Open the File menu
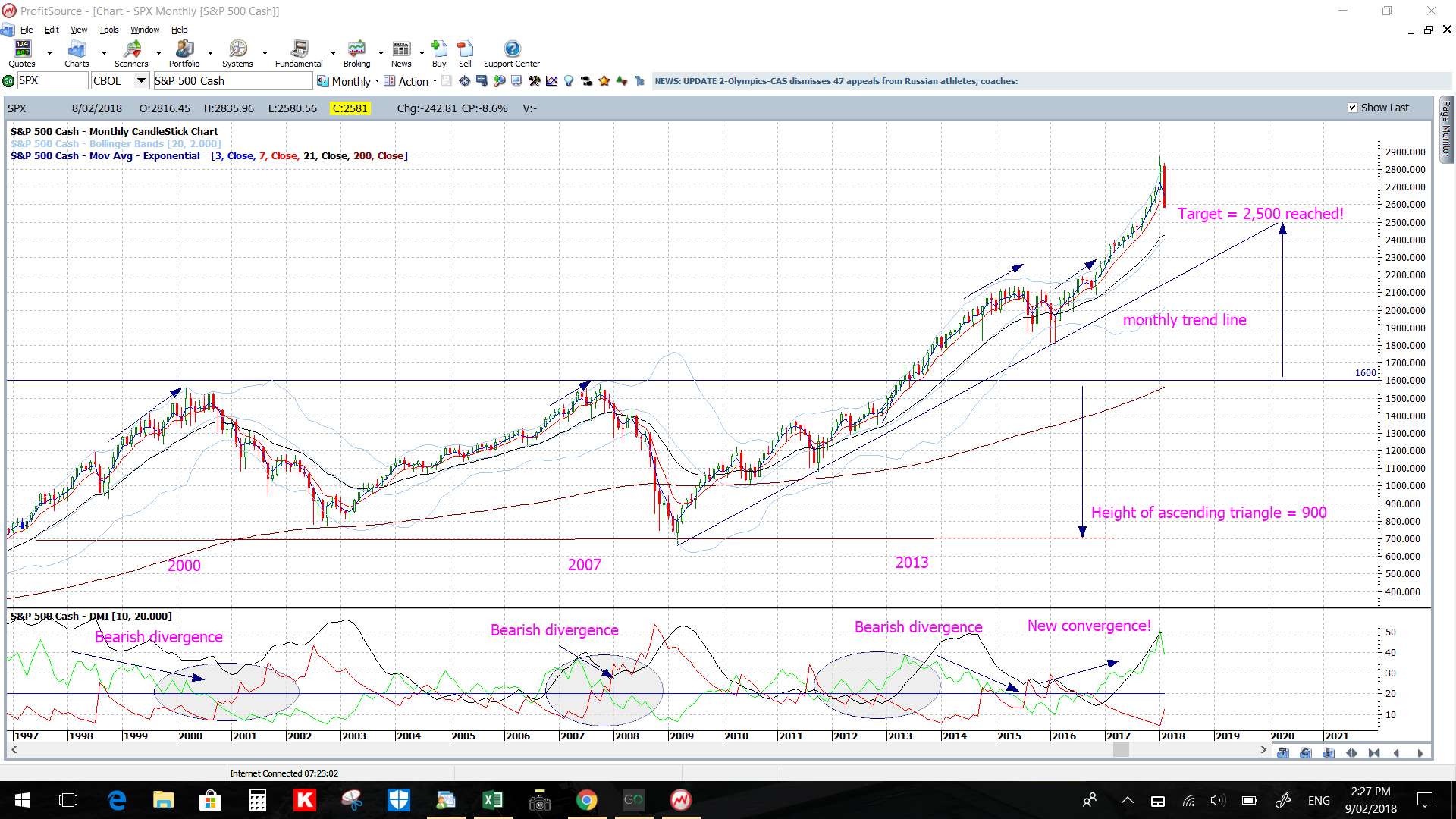Image resolution: width=1456 pixels, height=819 pixels. (27, 30)
